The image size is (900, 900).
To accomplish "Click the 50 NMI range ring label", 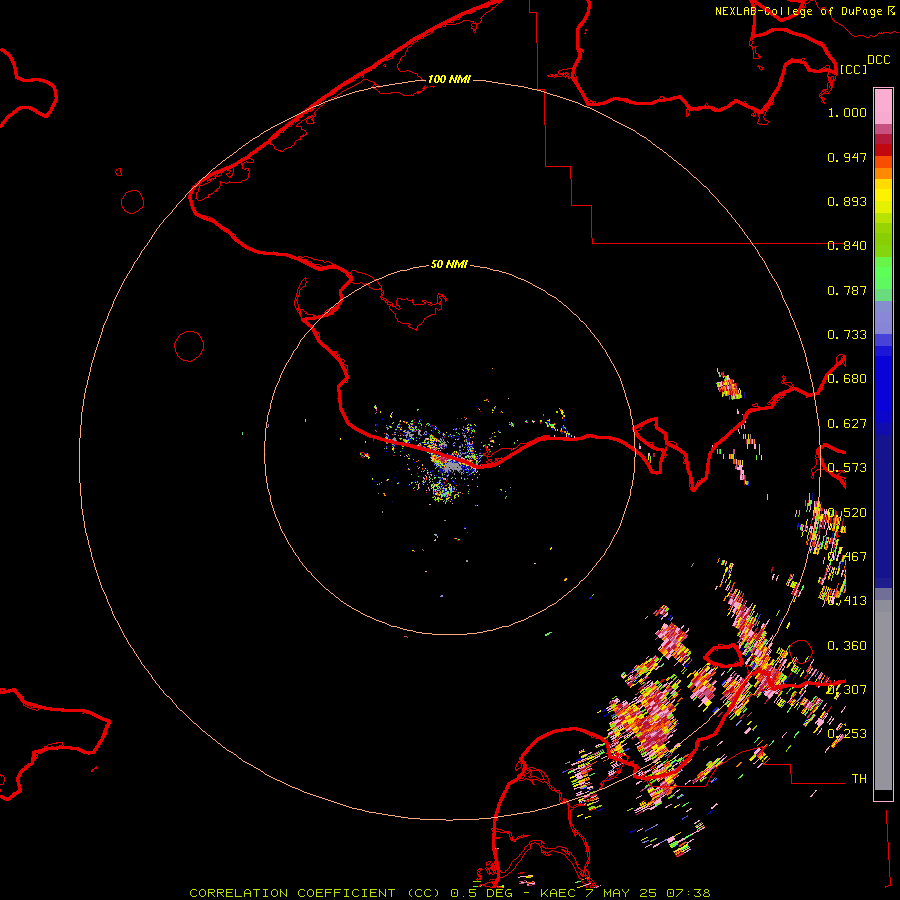I will click(x=449, y=264).
